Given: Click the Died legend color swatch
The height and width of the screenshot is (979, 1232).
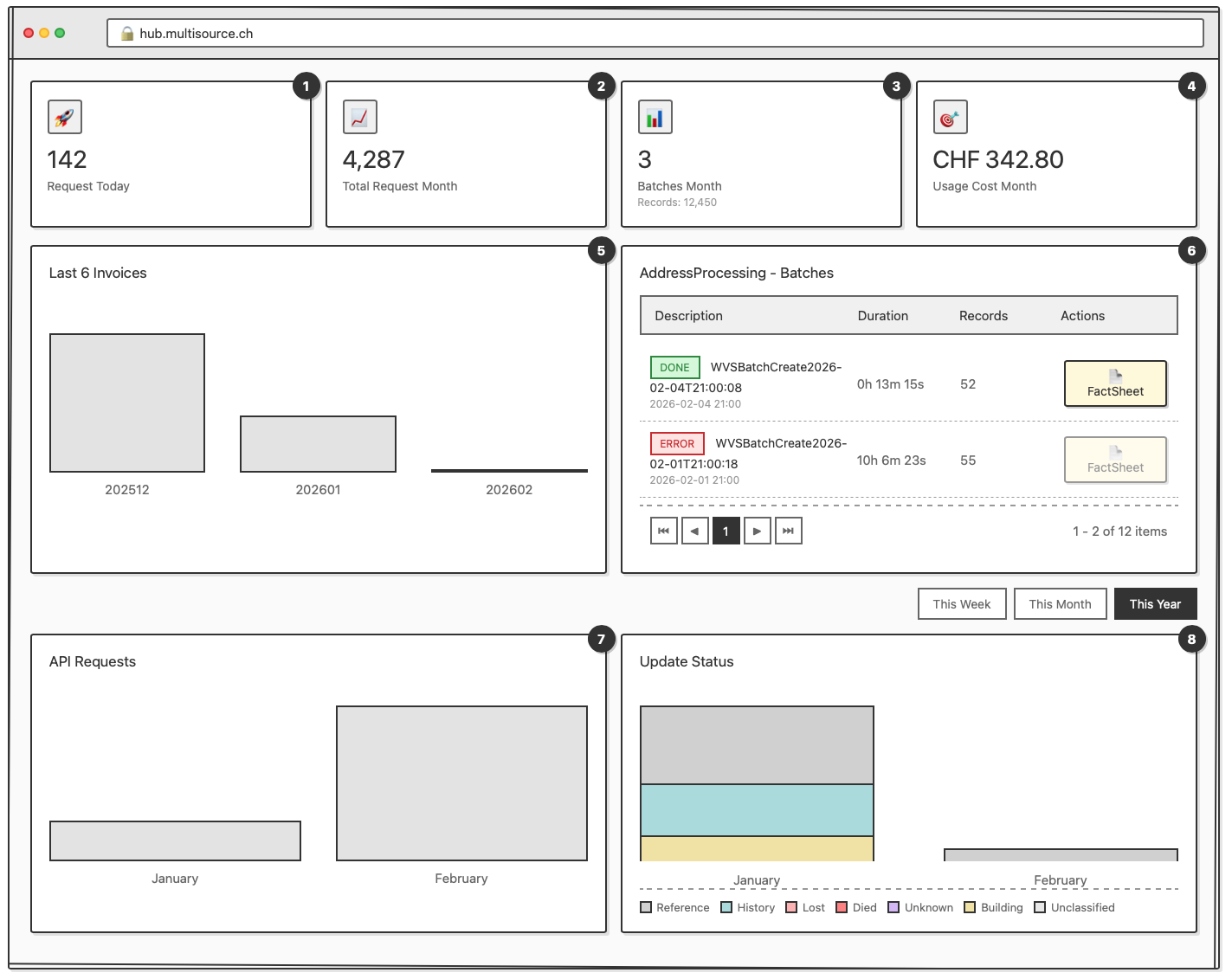Looking at the screenshot, I should tap(842, 907).
